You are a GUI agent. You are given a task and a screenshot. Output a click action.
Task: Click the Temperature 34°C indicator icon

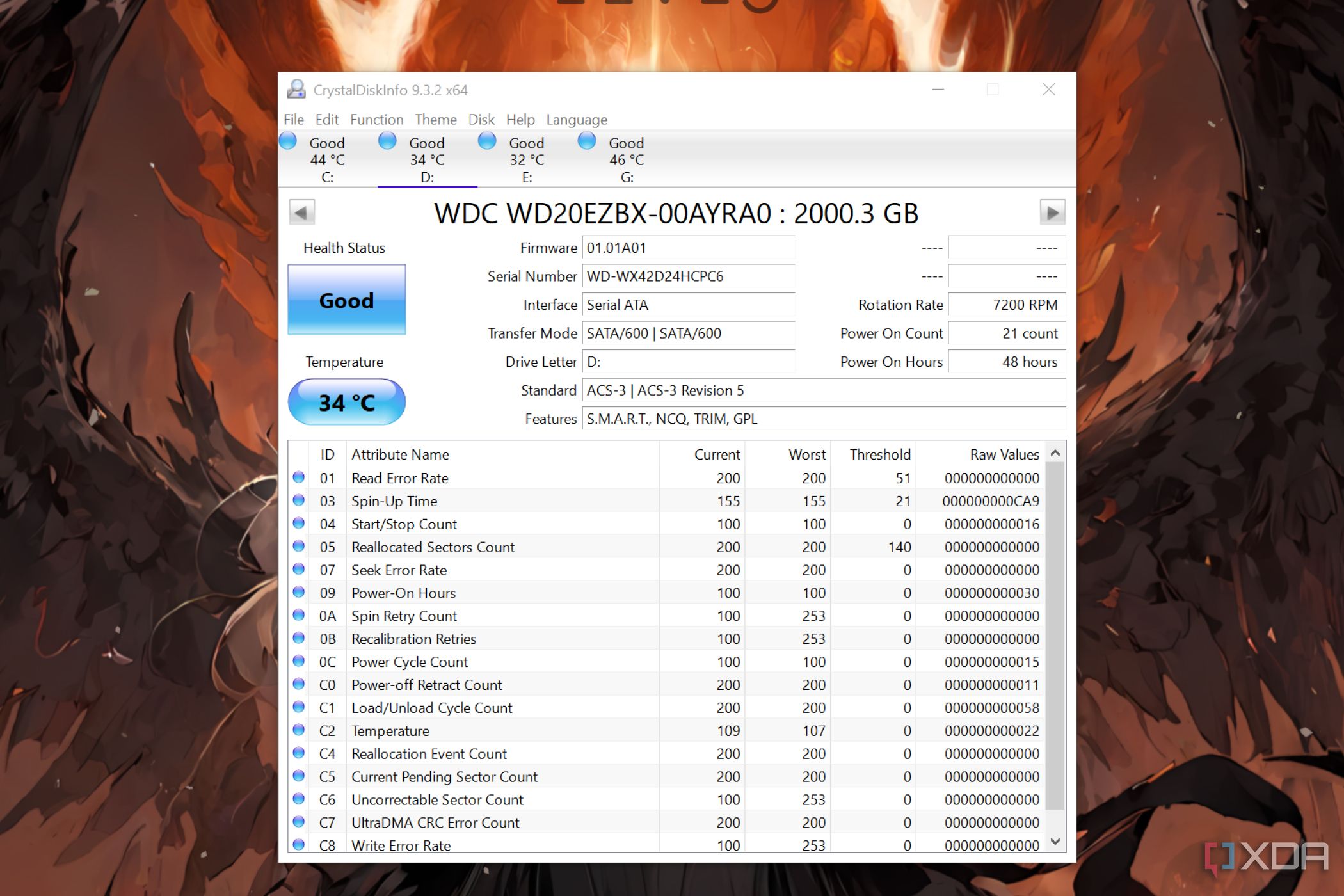347,403
